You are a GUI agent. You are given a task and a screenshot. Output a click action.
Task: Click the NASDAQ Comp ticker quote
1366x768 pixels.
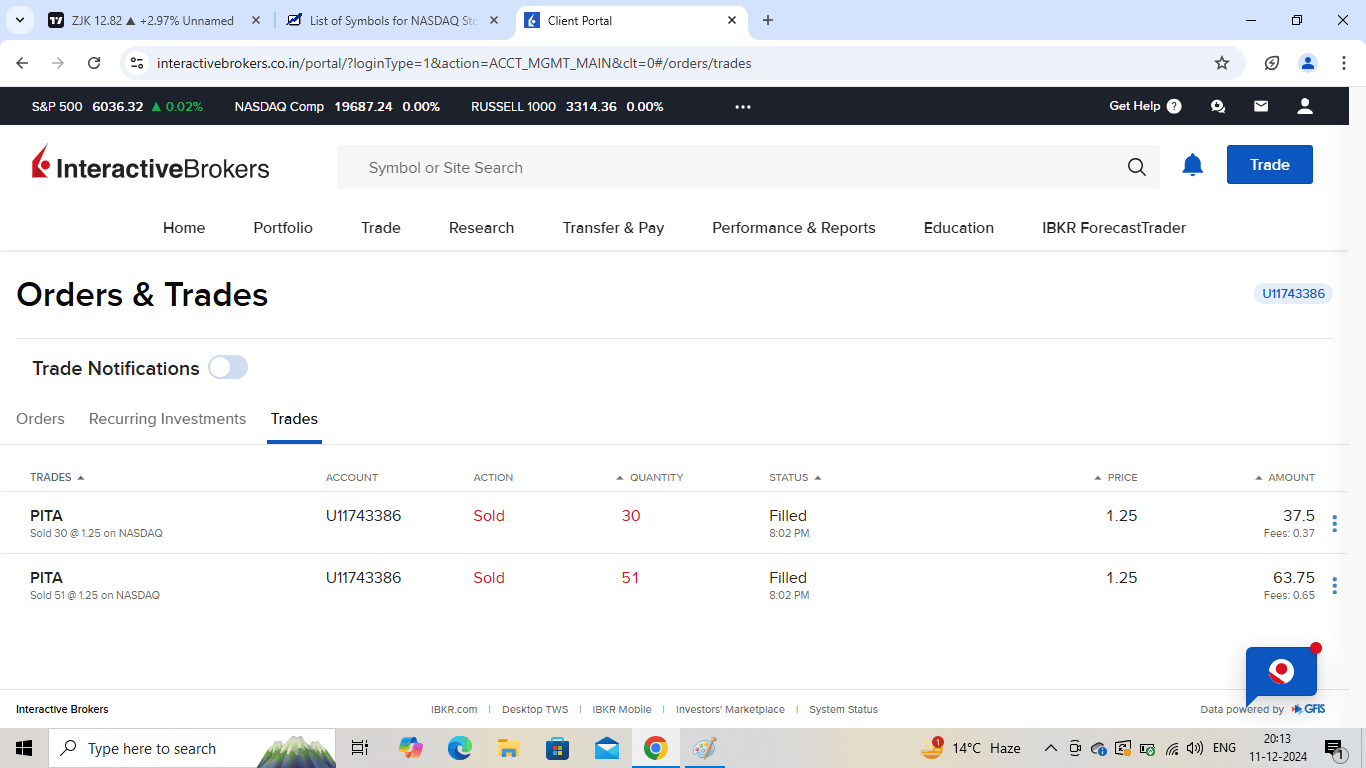click(x=337, y=106)
